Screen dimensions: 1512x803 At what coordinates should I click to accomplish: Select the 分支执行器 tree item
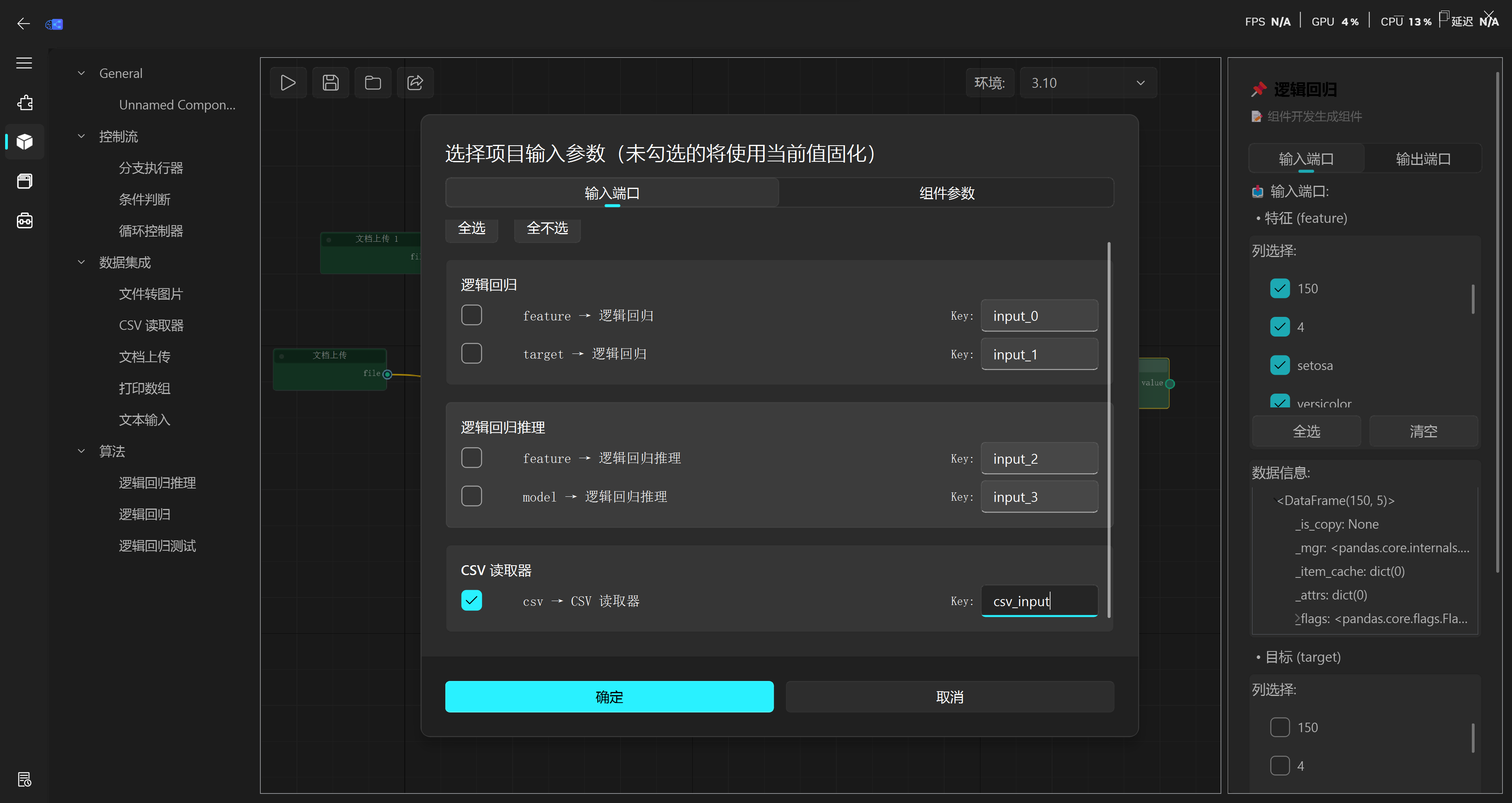tap(151, 168)
